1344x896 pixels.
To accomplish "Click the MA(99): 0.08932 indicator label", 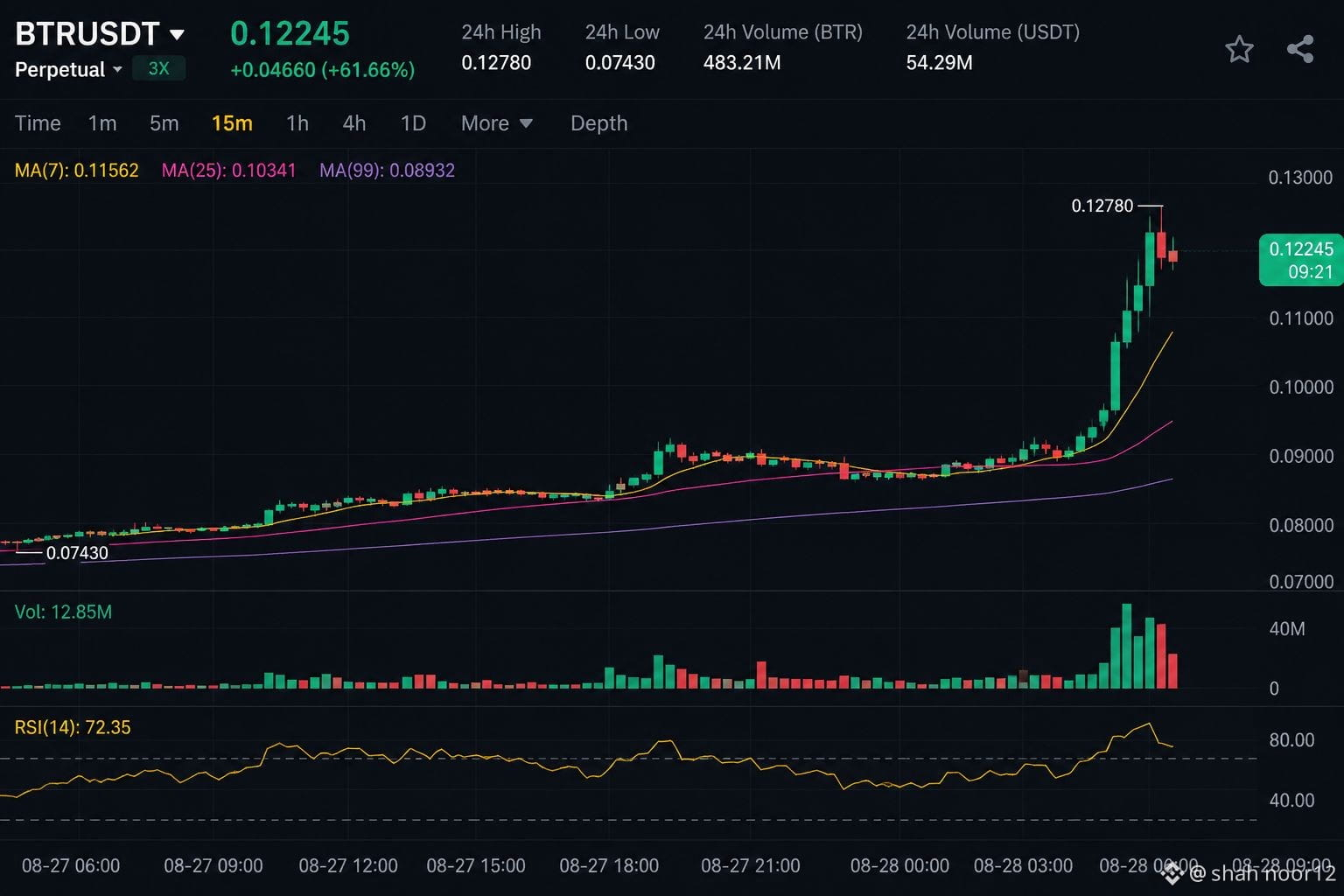I will [387, 171].
